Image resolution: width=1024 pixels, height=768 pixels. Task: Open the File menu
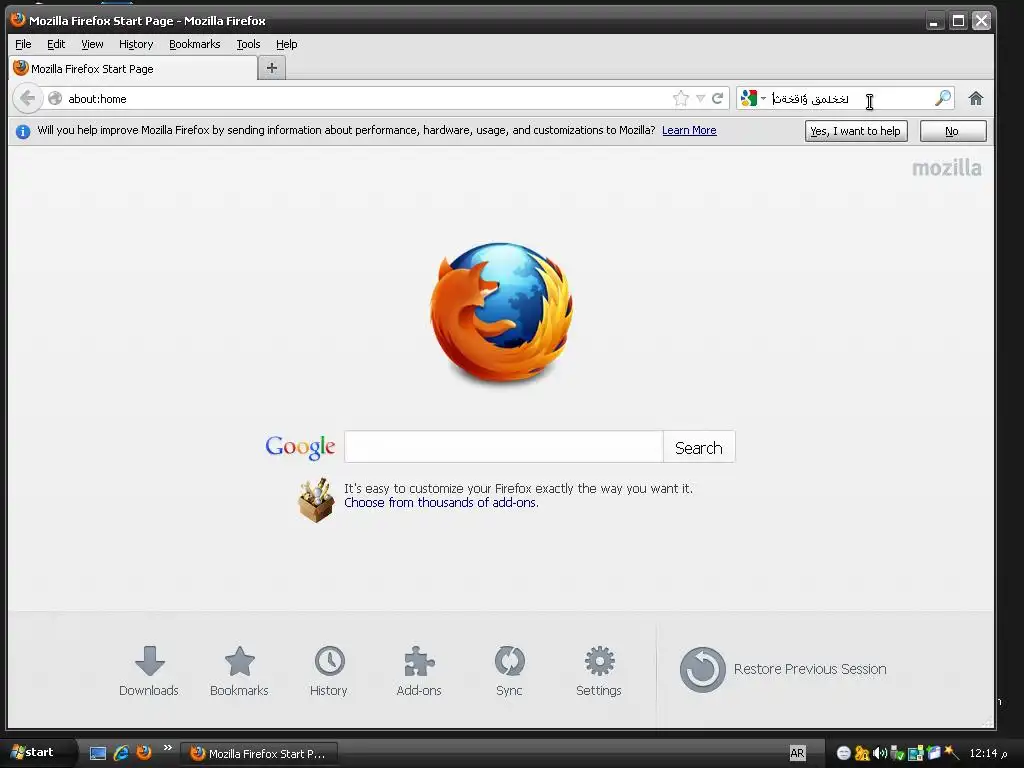23,44
